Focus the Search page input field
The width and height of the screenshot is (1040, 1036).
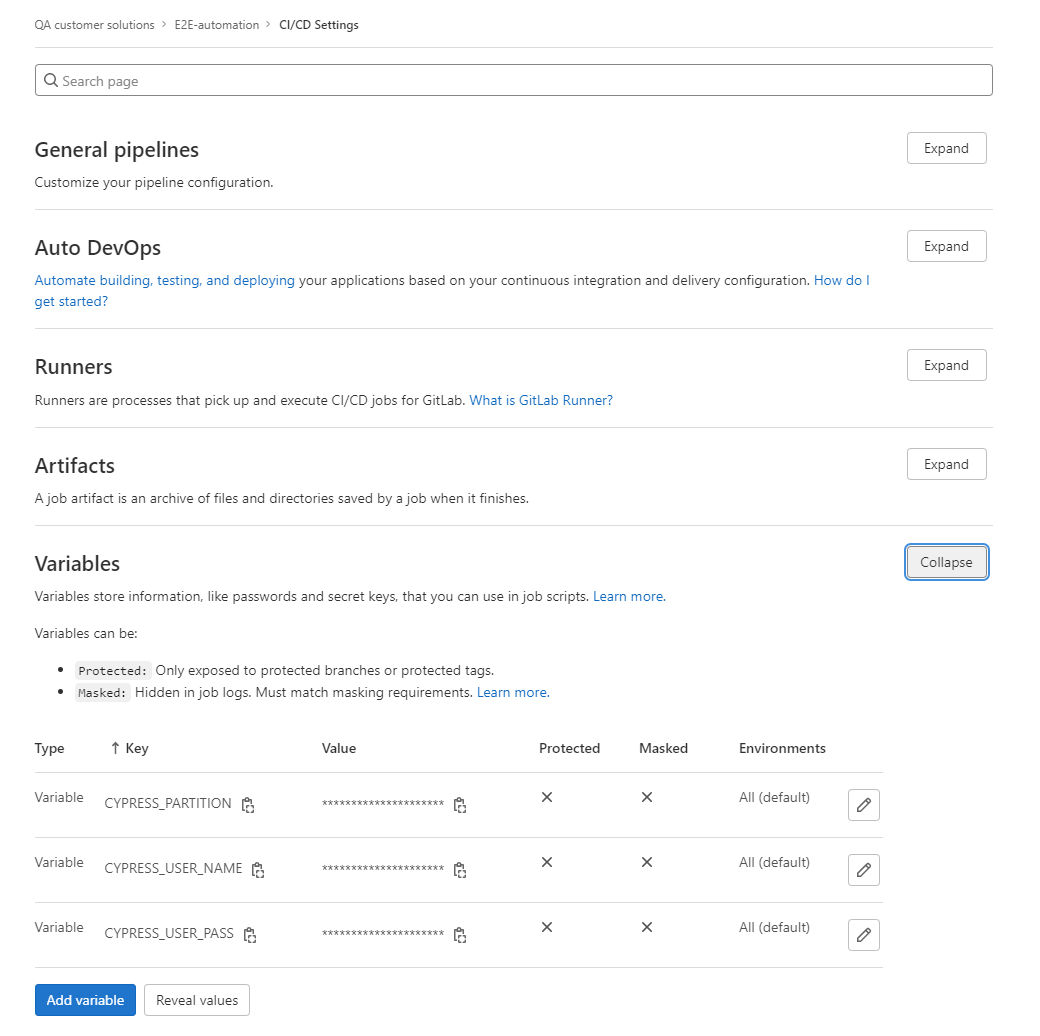513,81
